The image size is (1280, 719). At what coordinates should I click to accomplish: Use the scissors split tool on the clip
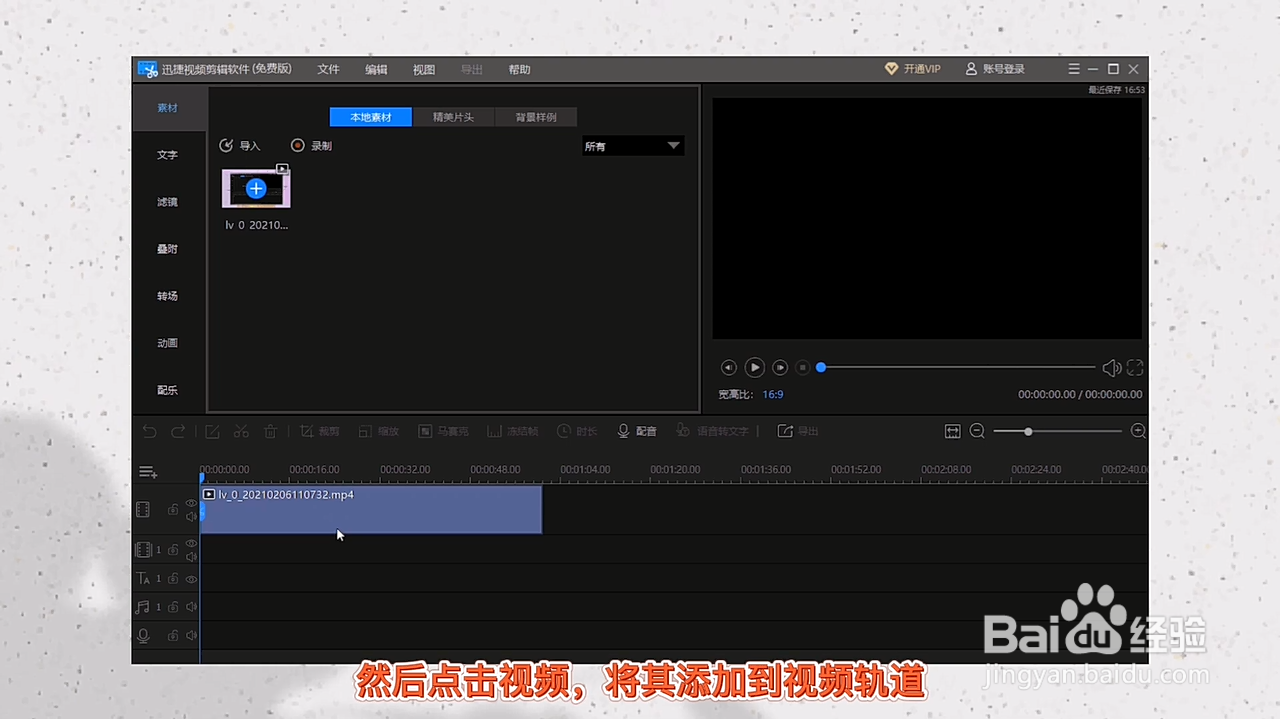pos(241,431)
